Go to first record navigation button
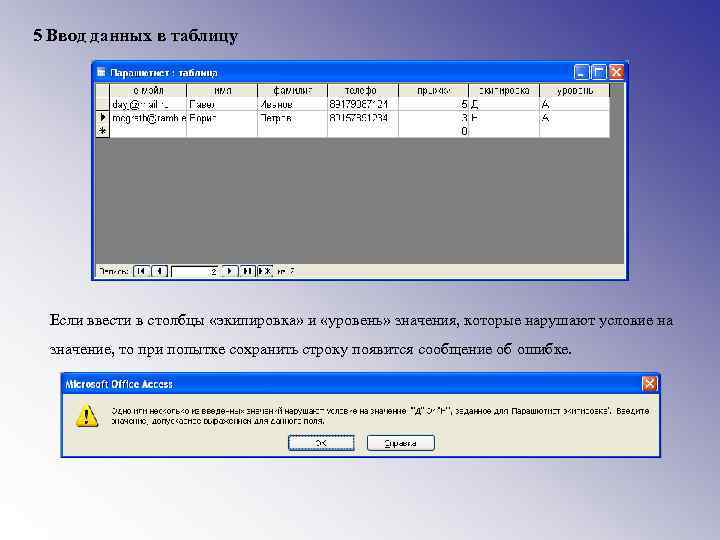The height and width of the screenshot is (540, 720). tap(141, 271)
